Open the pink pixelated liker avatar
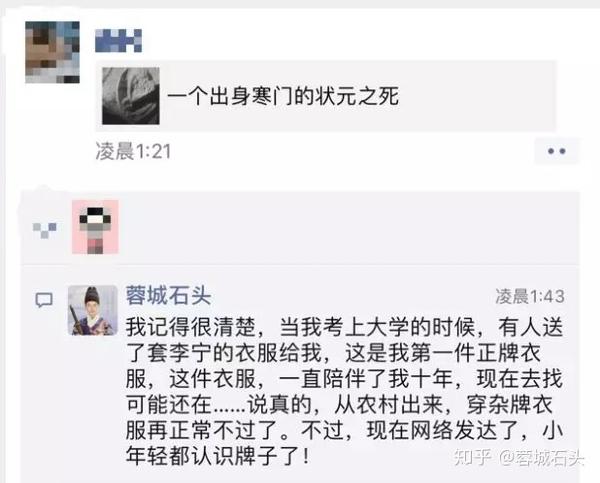The image size is (600, 483). tap(95, 227)
